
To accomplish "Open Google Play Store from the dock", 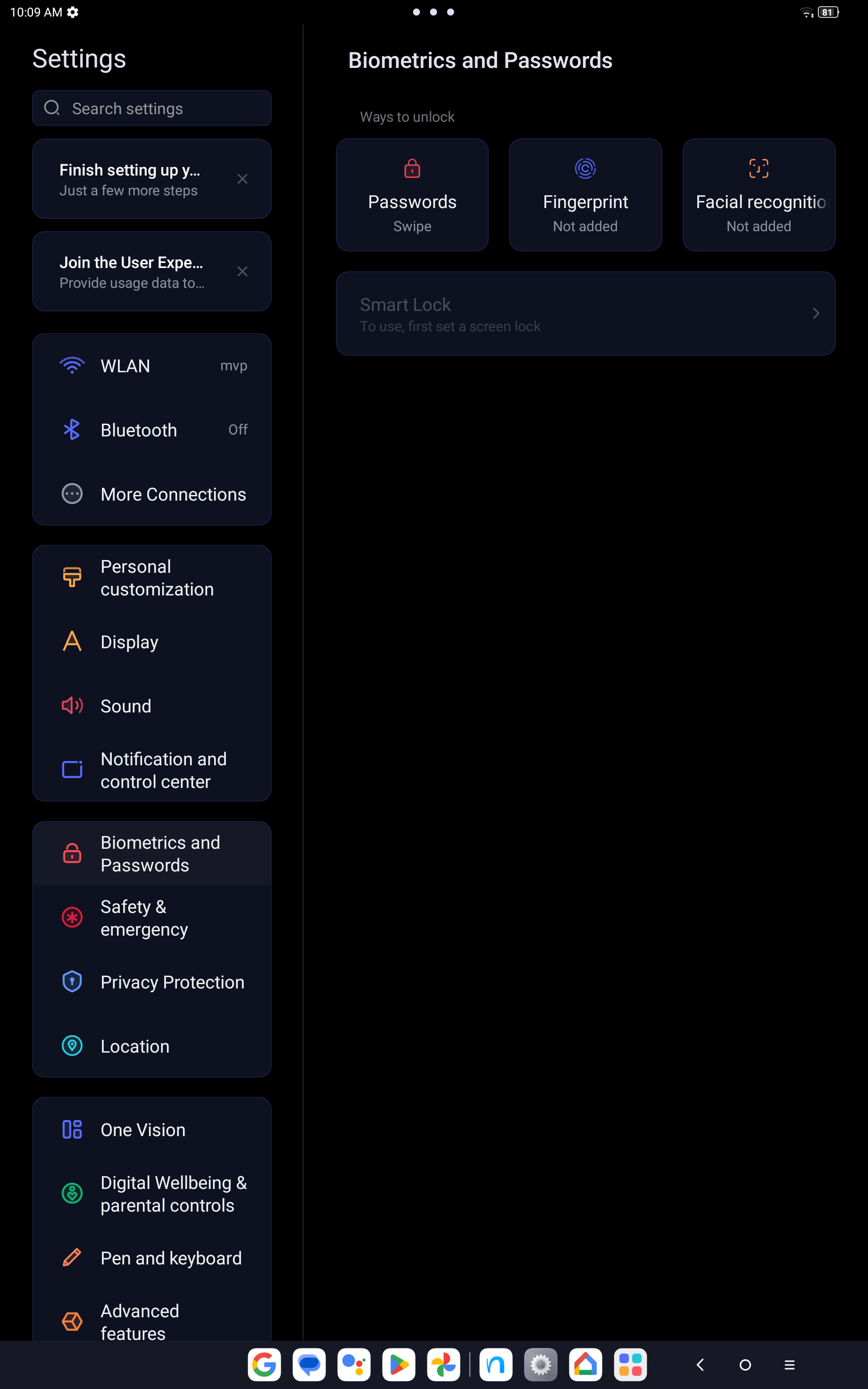I will (399, 1364).
